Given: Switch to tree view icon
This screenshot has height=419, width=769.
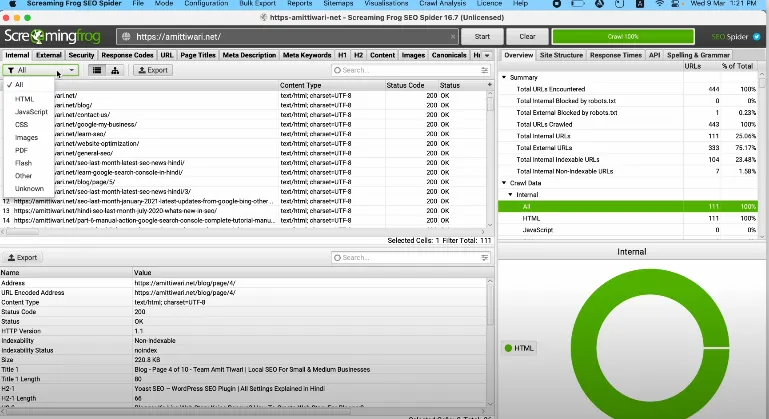Looking at the screenshot, I should 115,71.
